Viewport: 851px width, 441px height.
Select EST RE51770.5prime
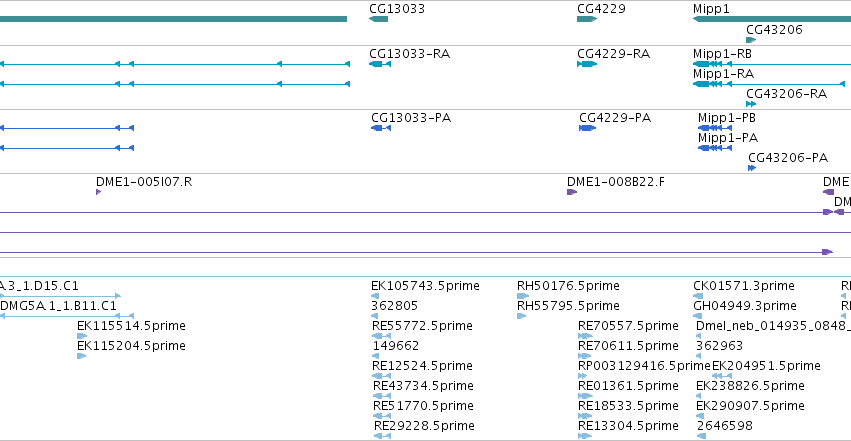click(423, 406)
